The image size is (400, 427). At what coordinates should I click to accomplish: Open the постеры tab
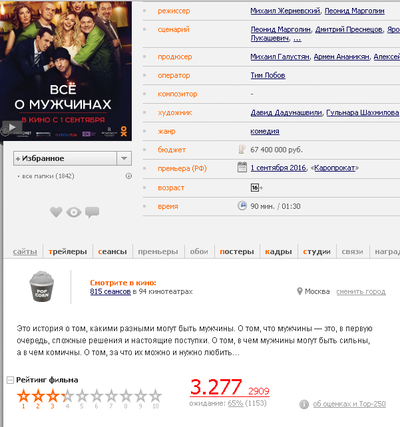(237, 252)
